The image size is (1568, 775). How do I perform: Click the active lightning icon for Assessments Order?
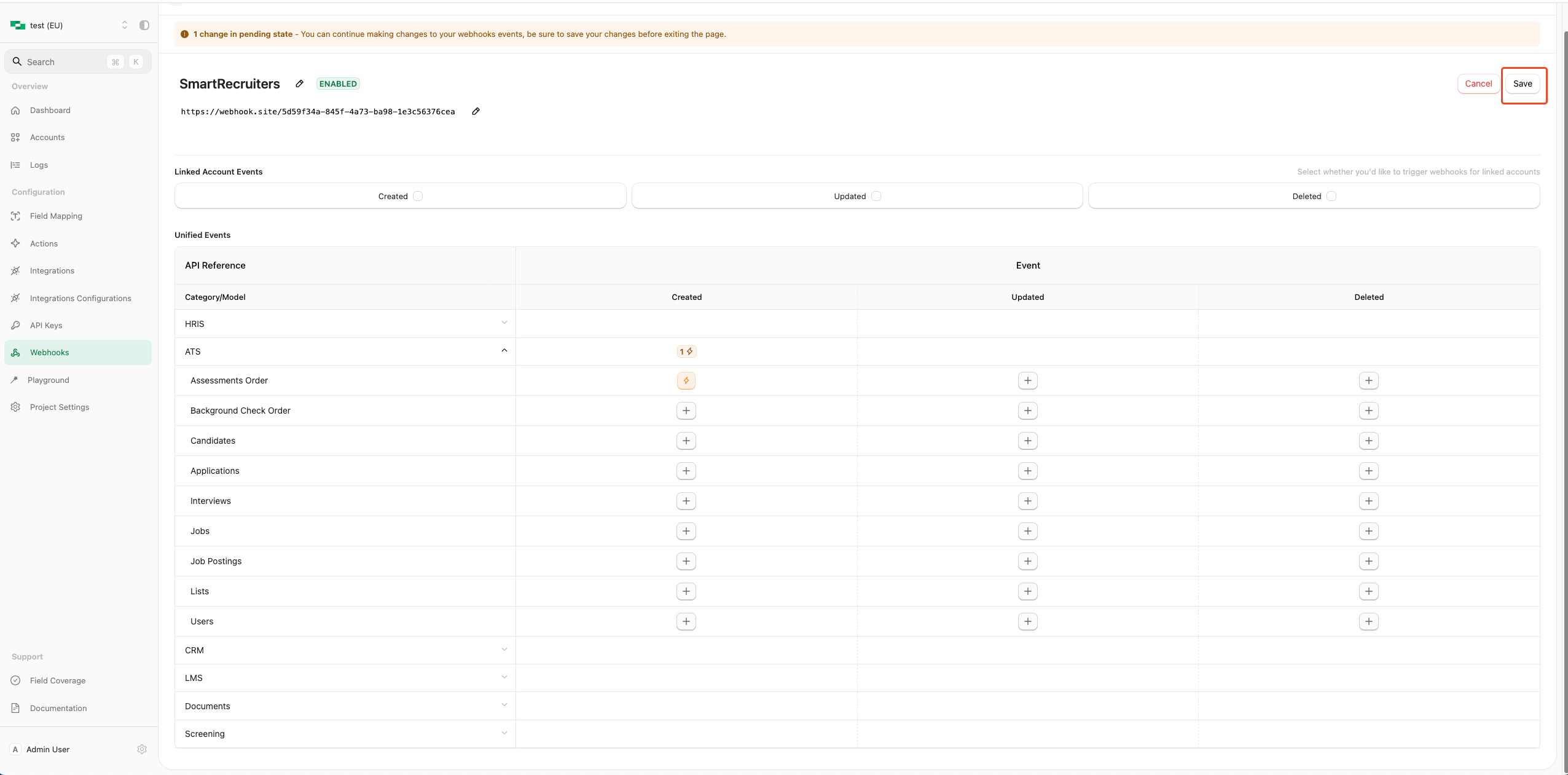click(x=686, y=380)
